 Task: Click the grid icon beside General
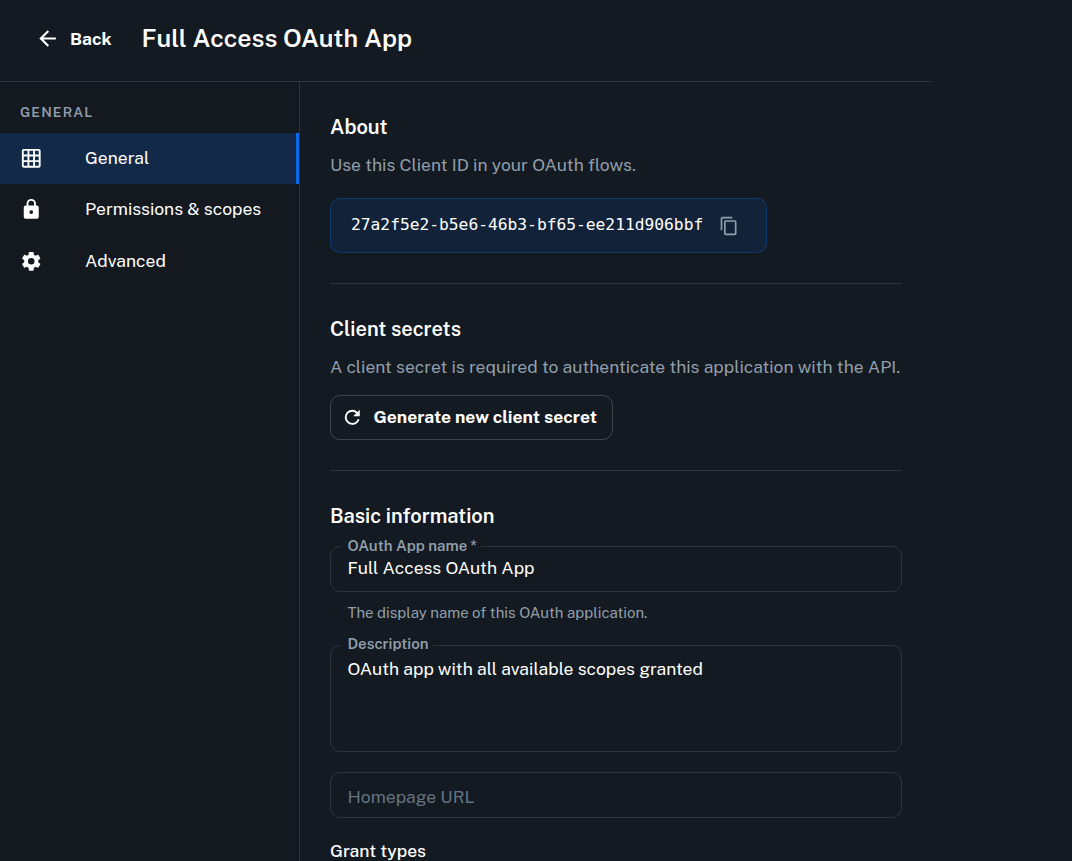(31, 158)
